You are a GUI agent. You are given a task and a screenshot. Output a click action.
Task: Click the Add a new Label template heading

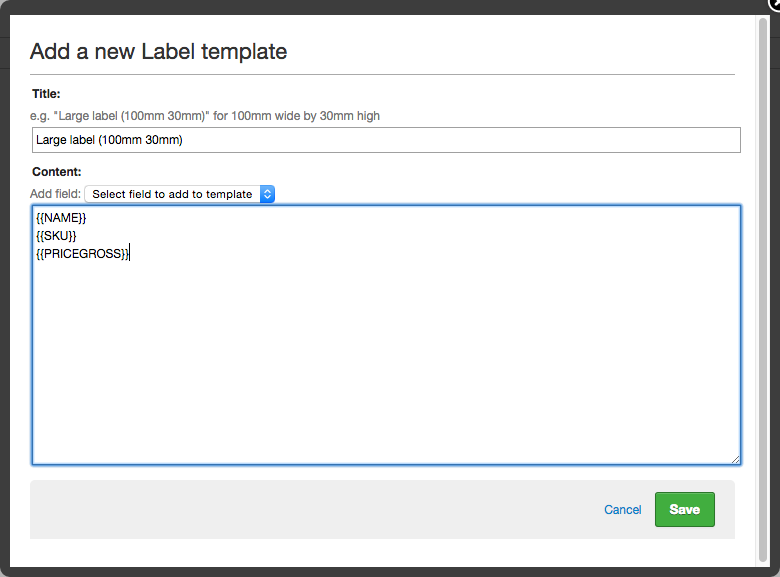click(x=158, y=51)
